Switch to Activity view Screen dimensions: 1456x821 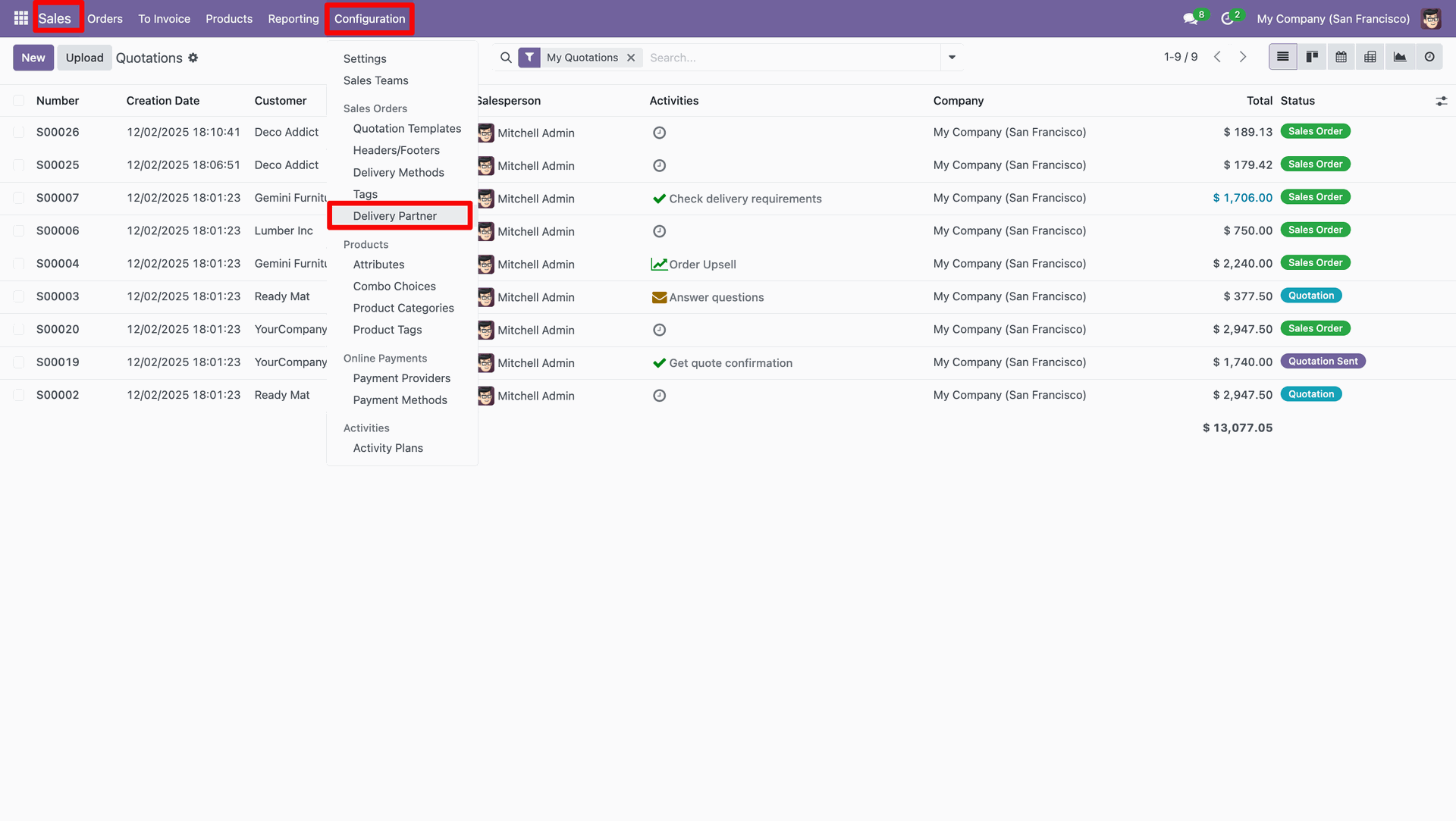[x=1429, y=57]
